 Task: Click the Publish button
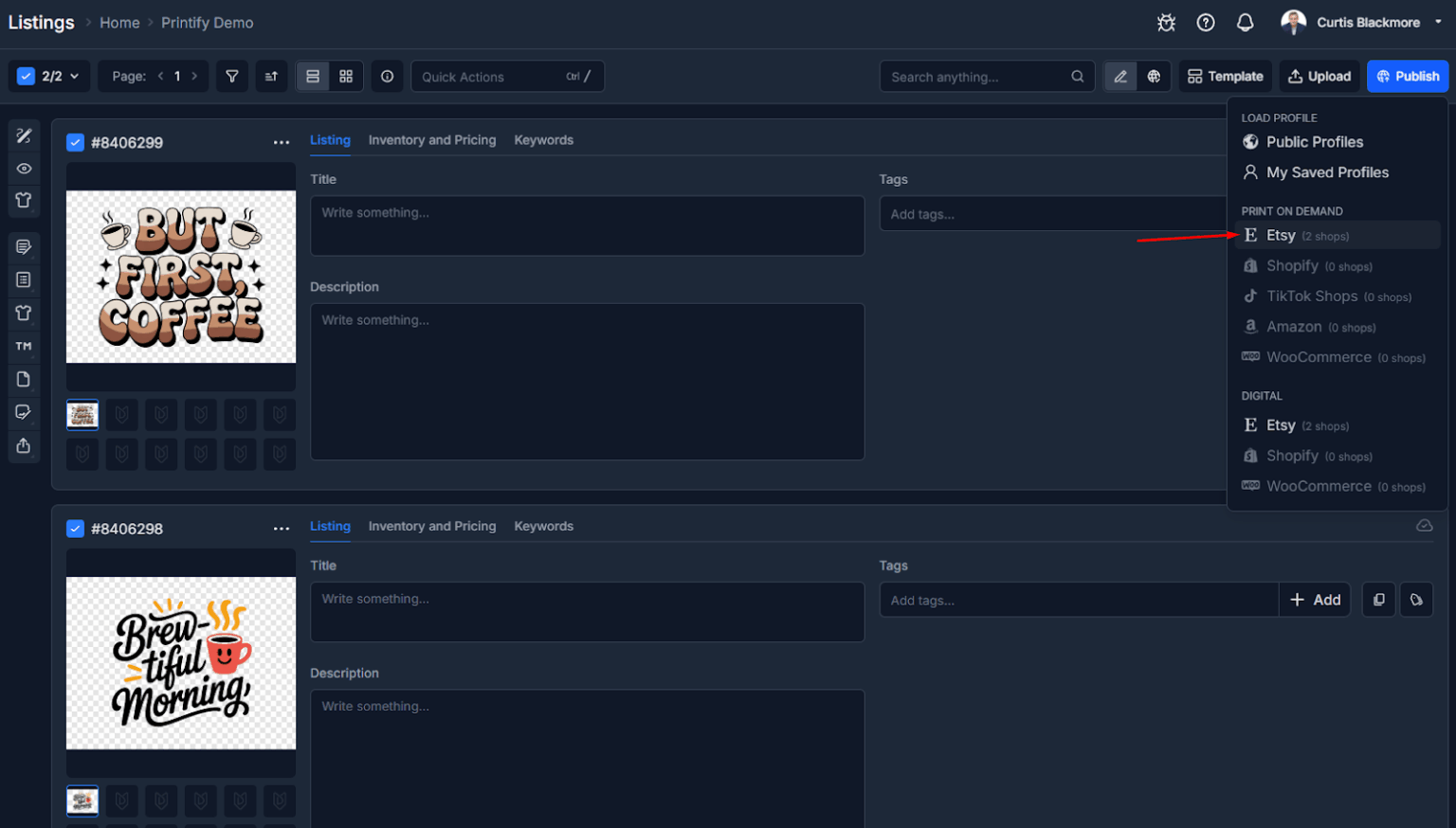(x=1408, y=76)
